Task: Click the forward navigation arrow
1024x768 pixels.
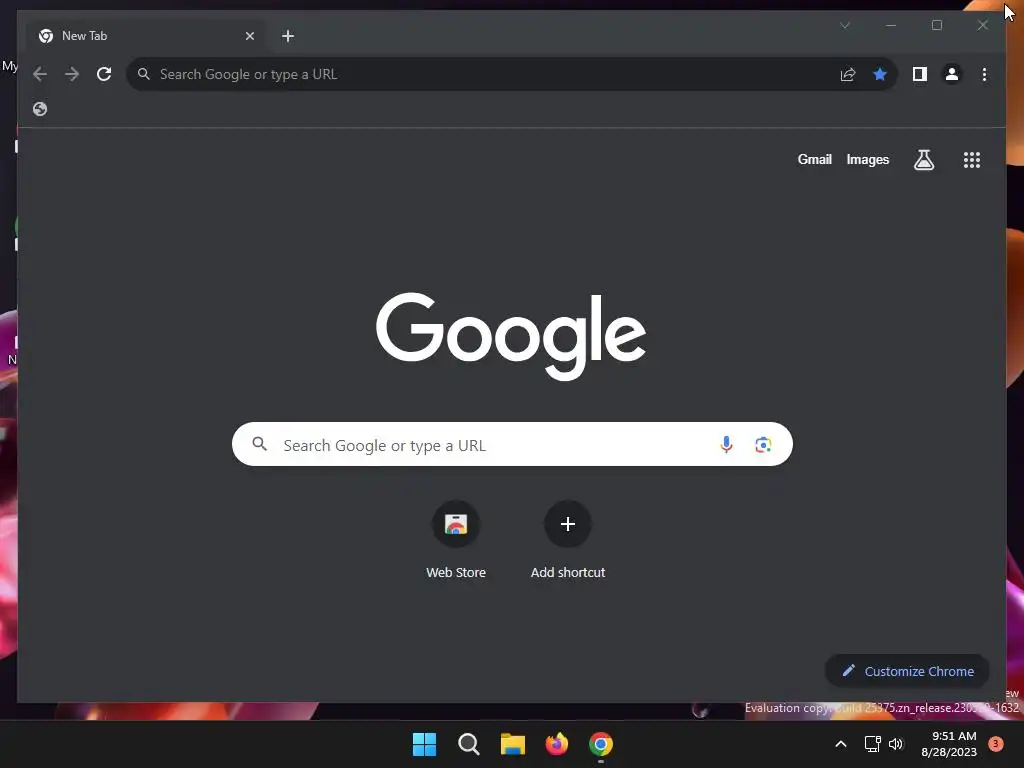Action: tap(72, 74)
